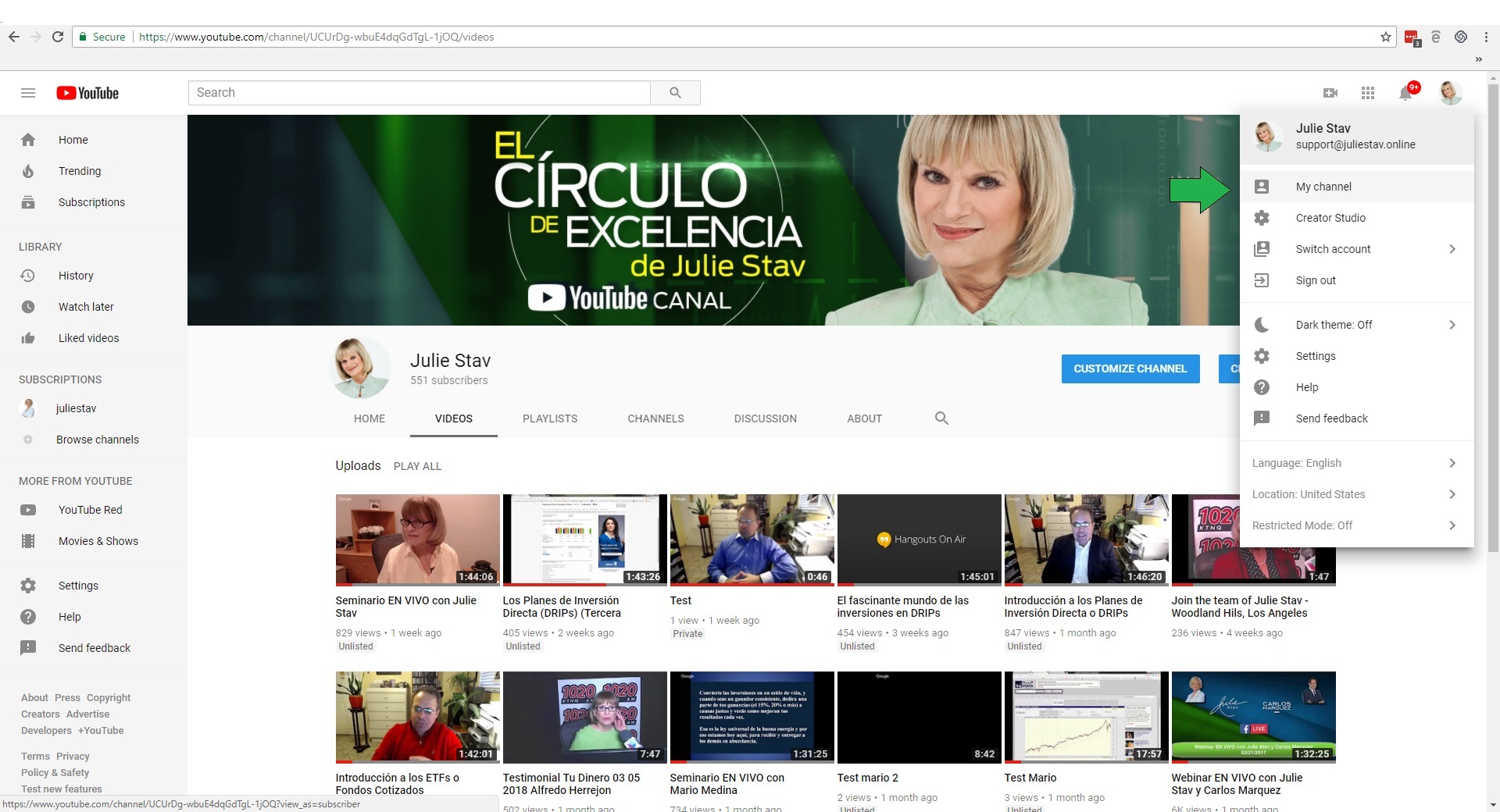Reload the page with refresh icon
The image size is (1500, 812).
pos(58,37)
